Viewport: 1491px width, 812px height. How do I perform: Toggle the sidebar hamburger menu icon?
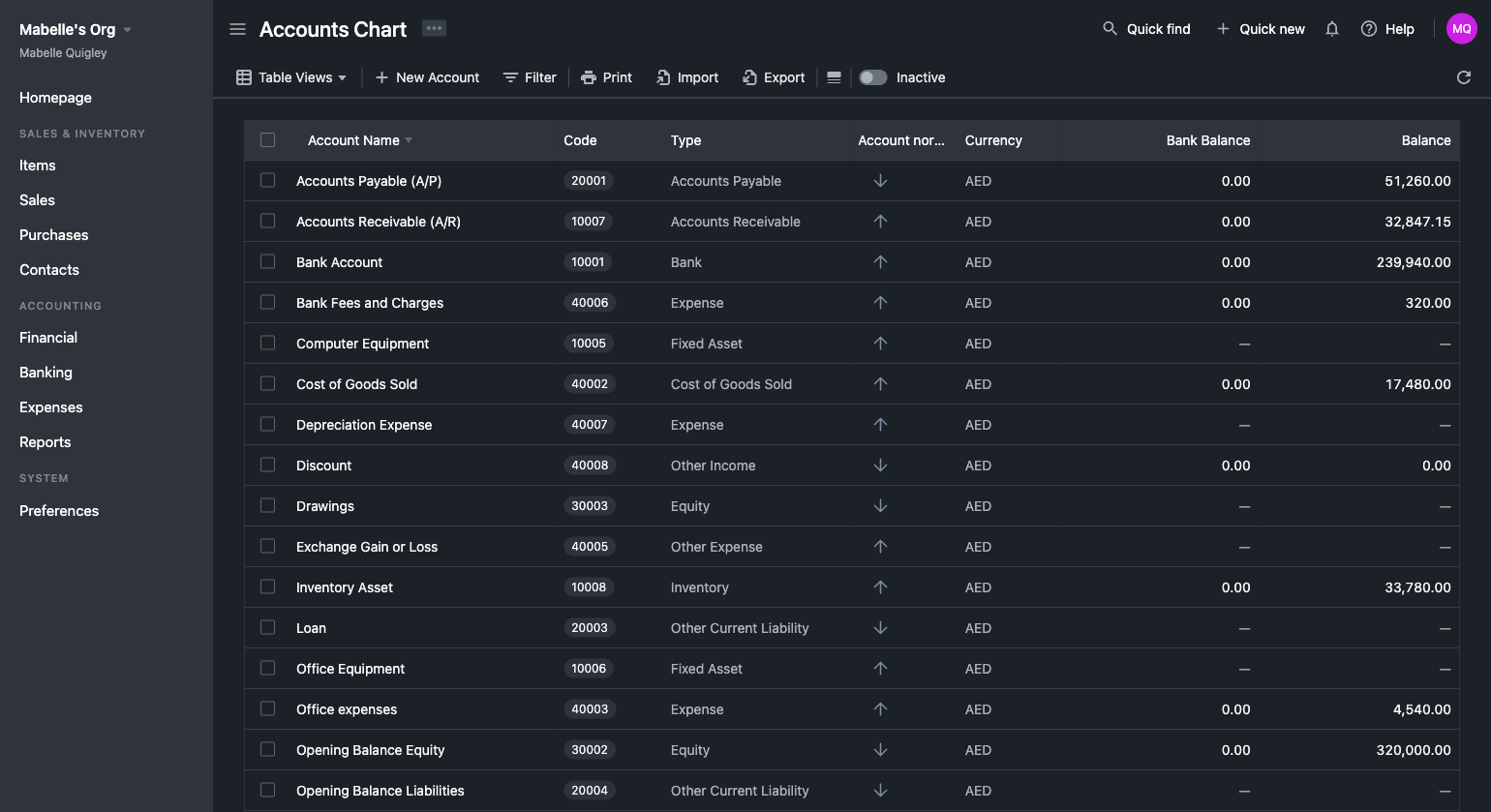point(237,29)
